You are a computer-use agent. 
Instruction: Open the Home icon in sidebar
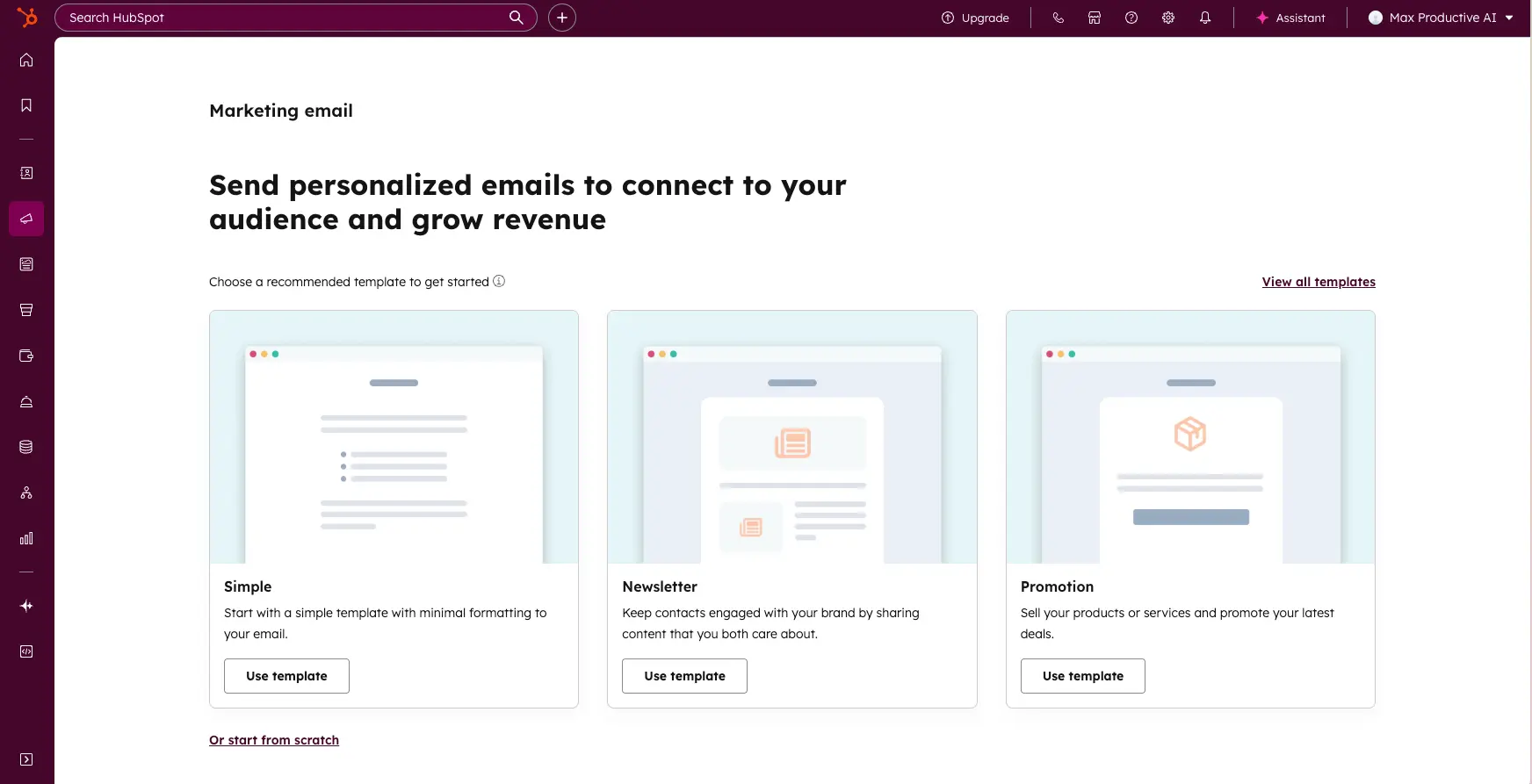coord(26,60)
